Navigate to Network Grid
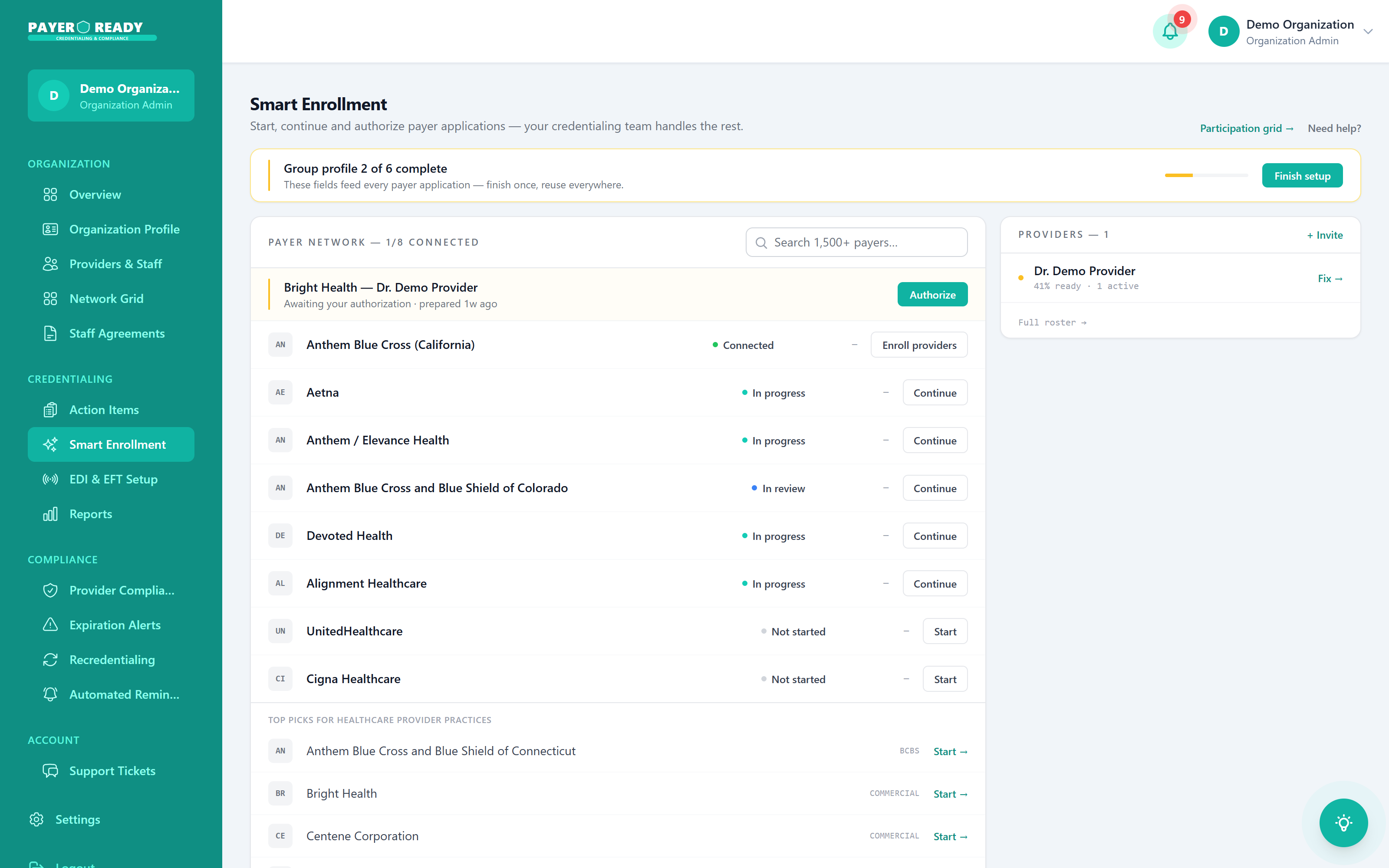 pyautogui.click(x=111, y=299)
